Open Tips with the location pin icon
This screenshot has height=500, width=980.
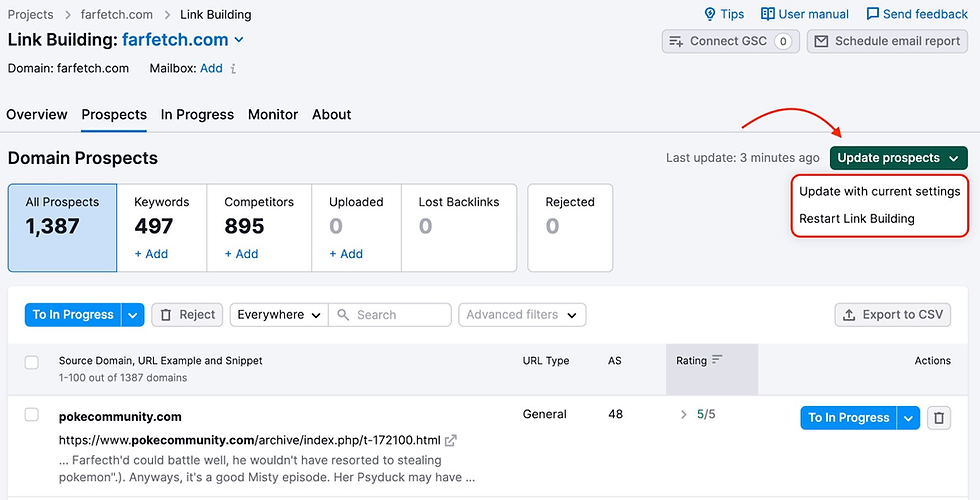710,14
